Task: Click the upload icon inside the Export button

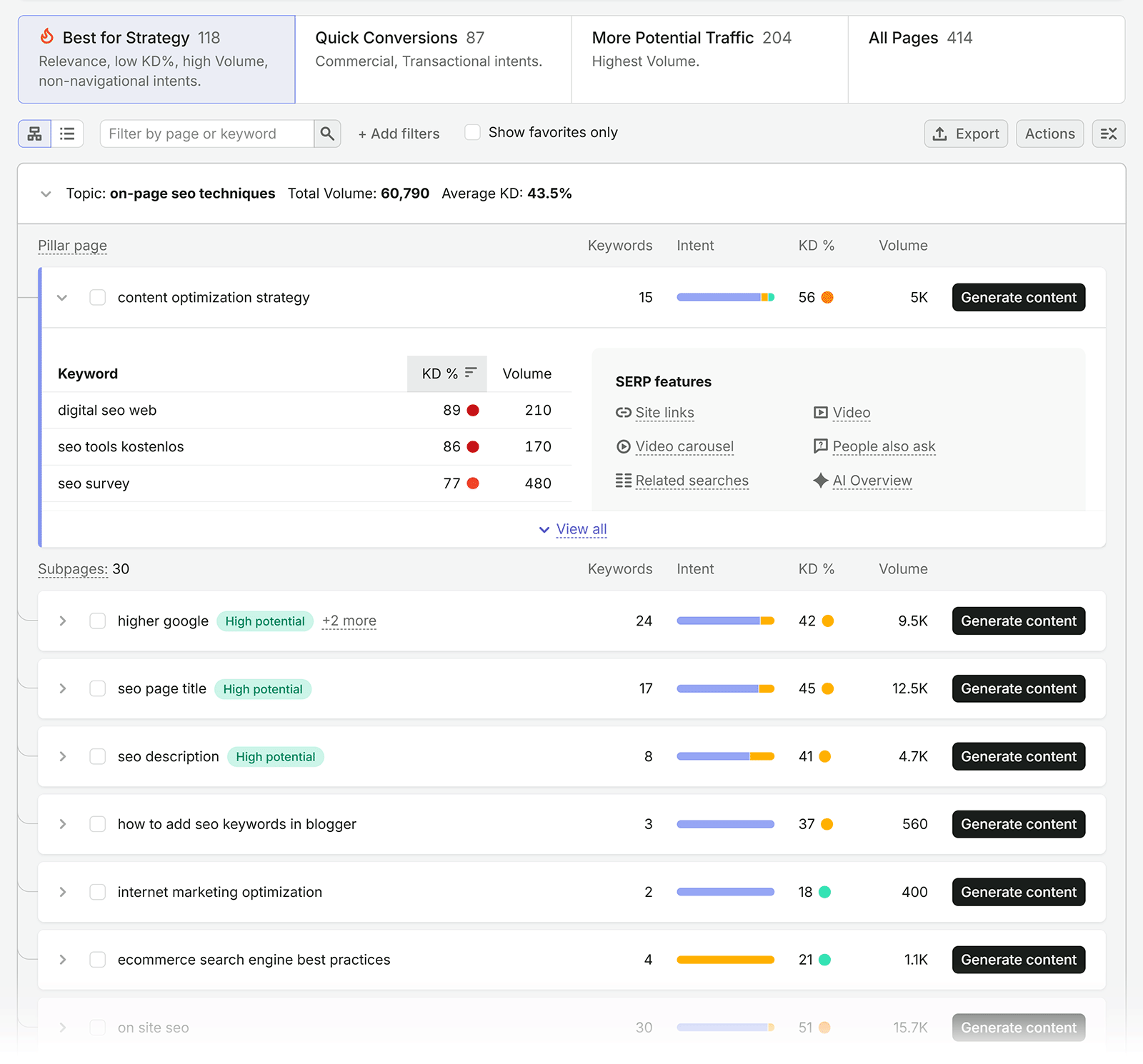Action: click(x=940, y=134)
